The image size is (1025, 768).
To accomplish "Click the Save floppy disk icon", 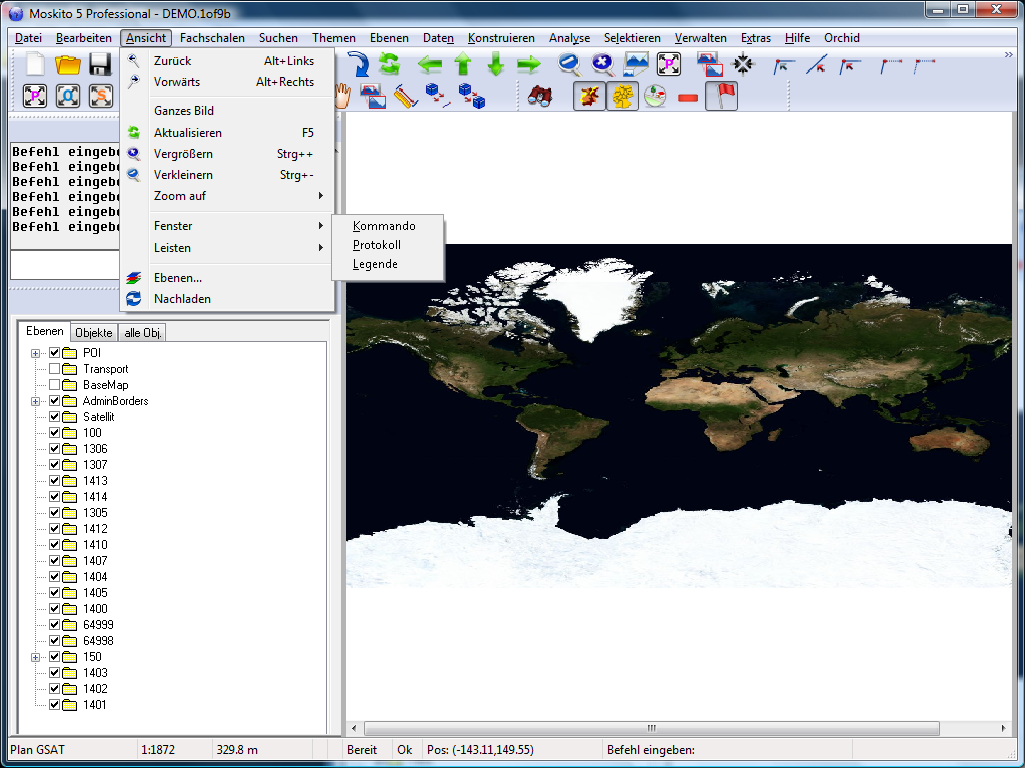I will coord(100,65).
